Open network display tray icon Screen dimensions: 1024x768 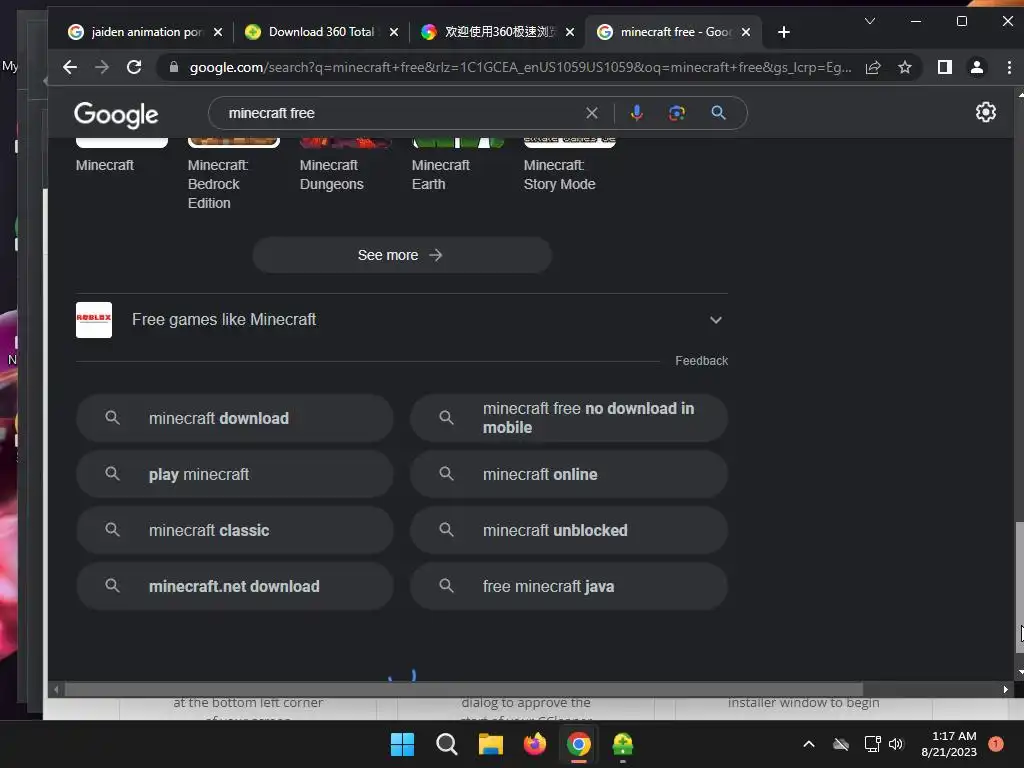[872, 744]
